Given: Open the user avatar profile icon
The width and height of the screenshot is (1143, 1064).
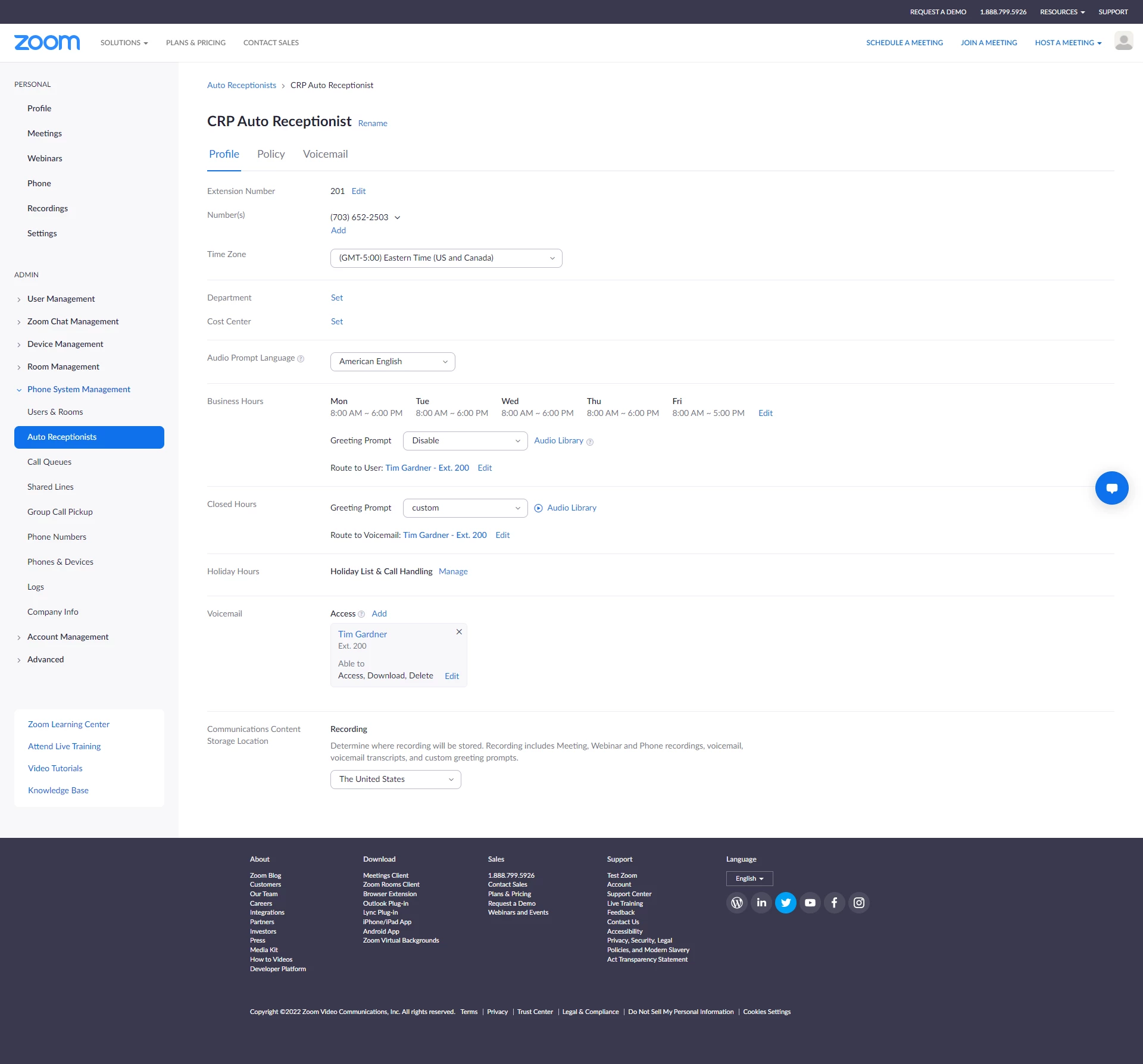Looking at the screenshot, I should (x=1123, y=42).
